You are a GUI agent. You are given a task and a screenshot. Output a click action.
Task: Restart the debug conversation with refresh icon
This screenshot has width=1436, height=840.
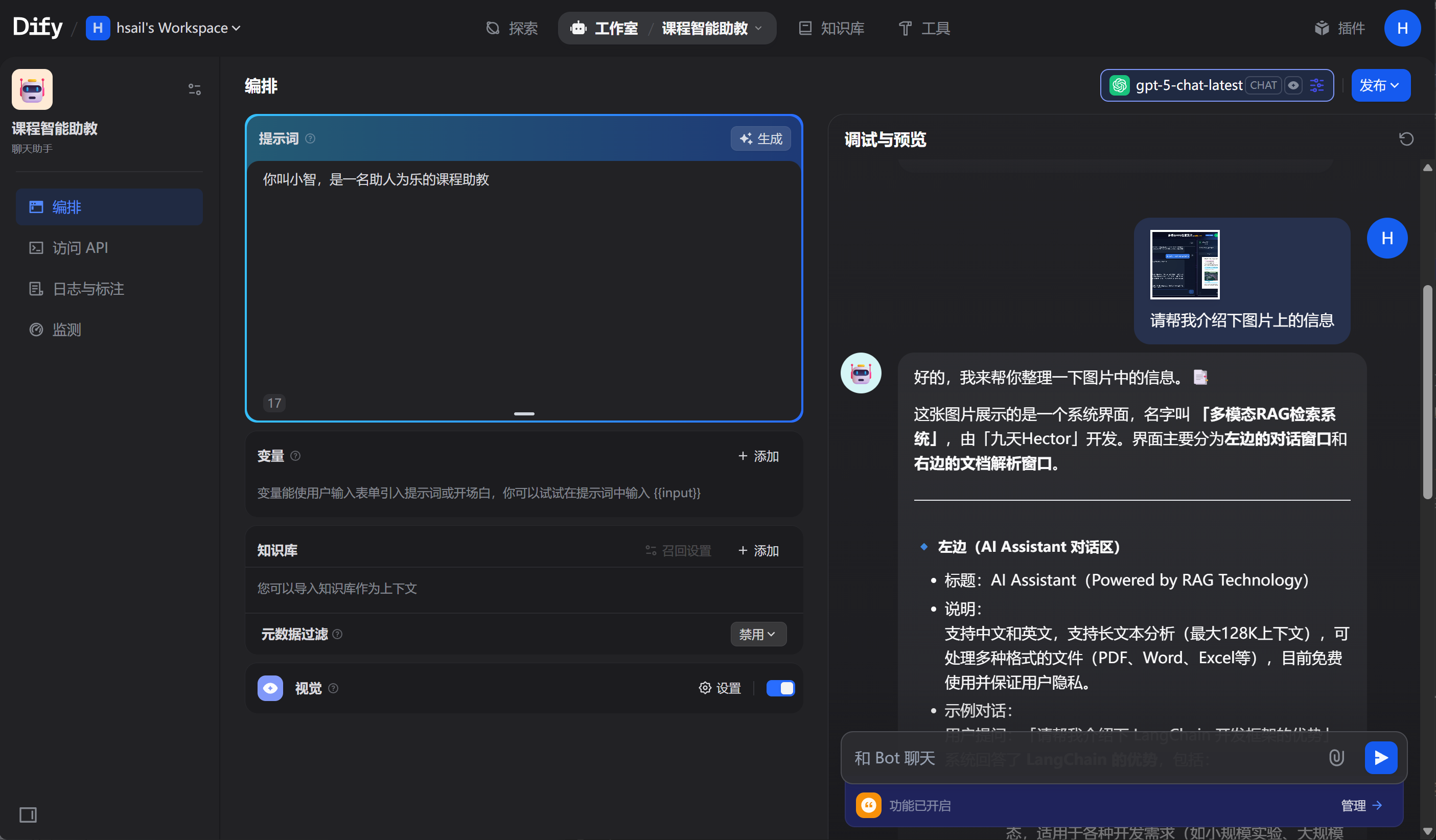(x=1406, y=139)
